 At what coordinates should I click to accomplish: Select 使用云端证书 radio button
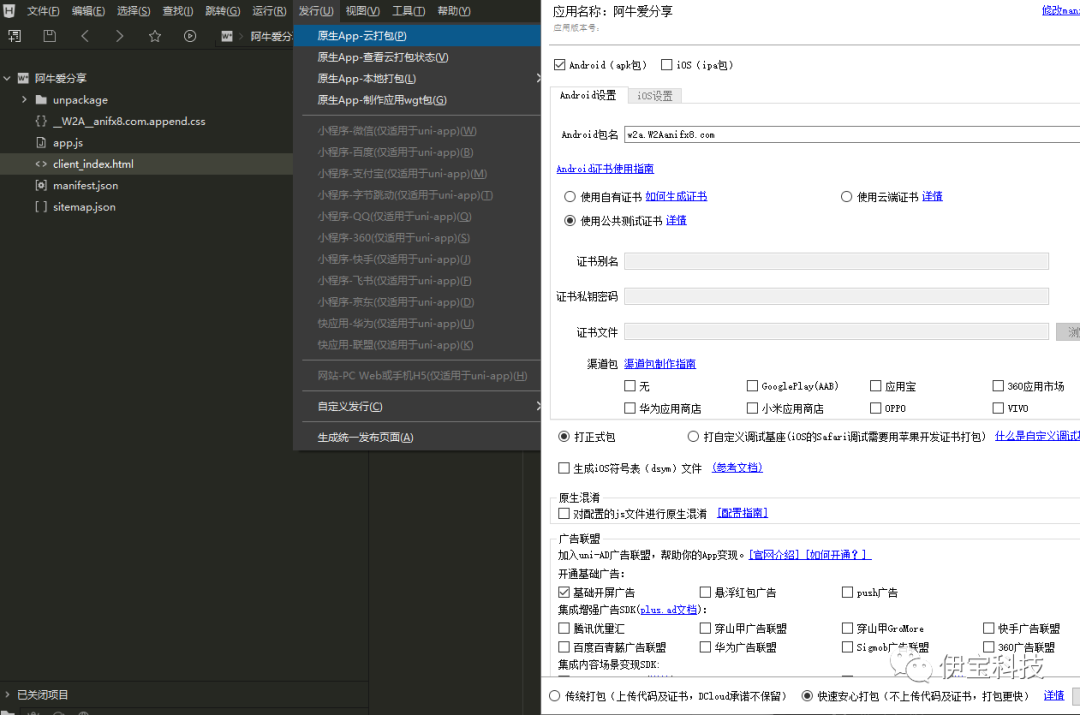pos(847,197)
